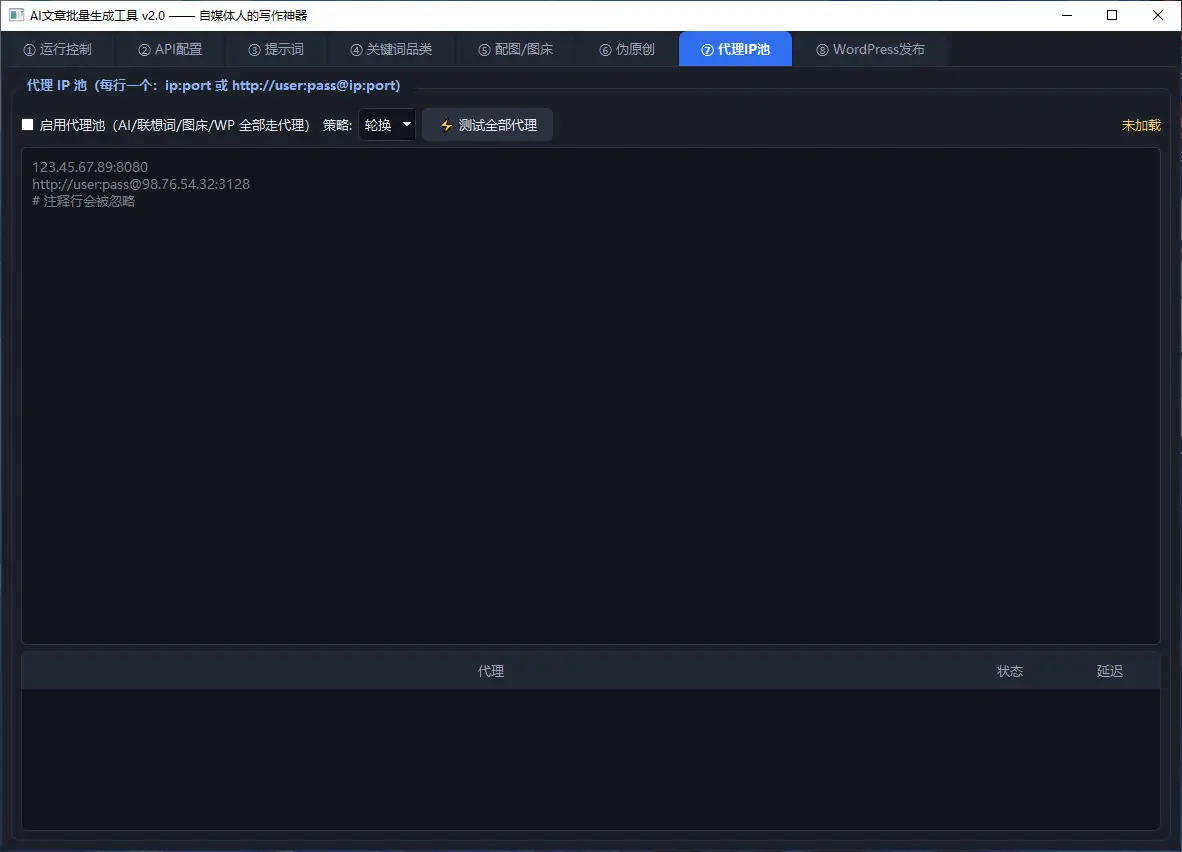The height and width of the screenshot is (852, 1182).
Task: Switch to the ⑥ 伪原创 tab
Action: pos(627,49)
